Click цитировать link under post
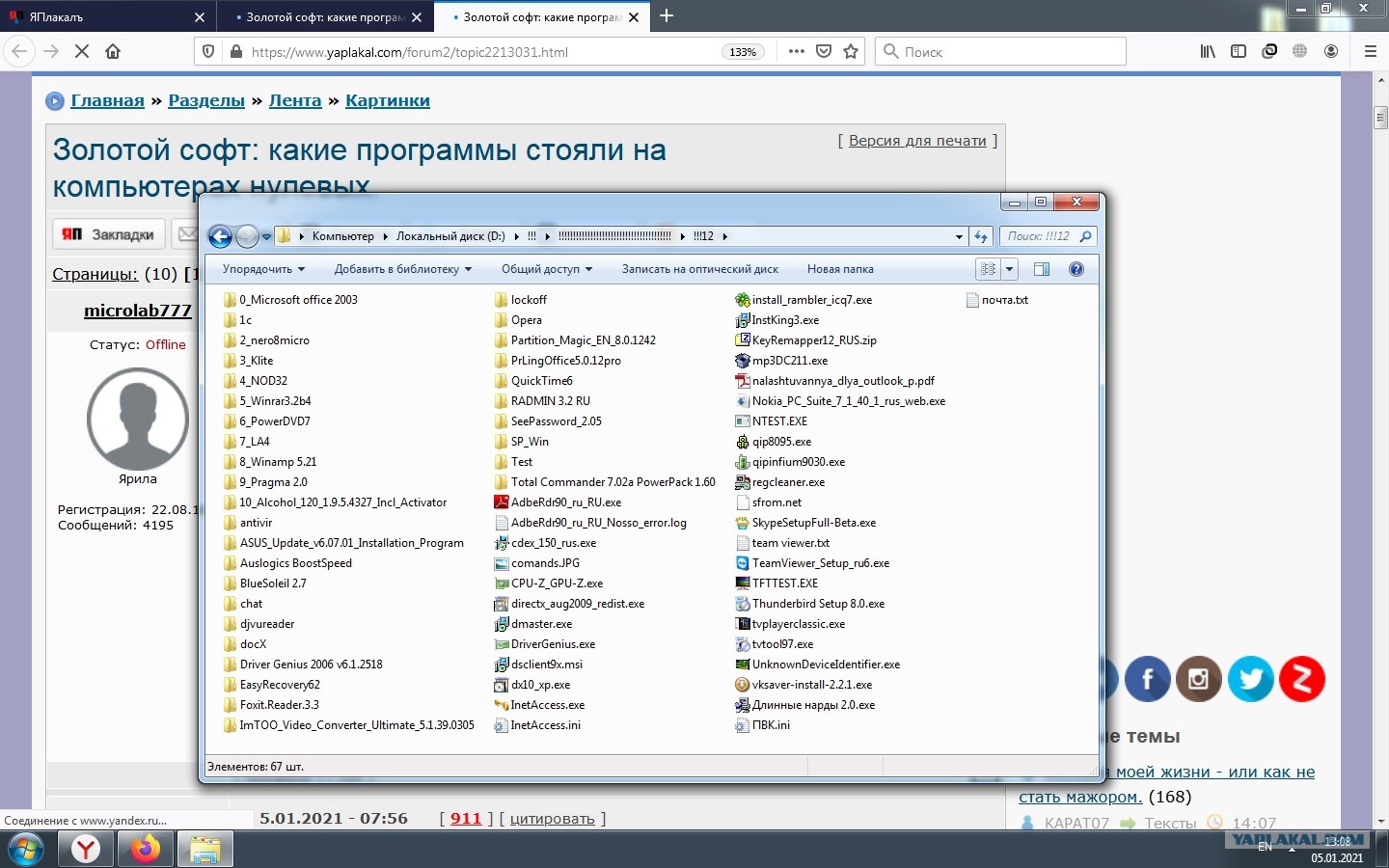Viewport: 1389px width, 868px height. (552, 819)
